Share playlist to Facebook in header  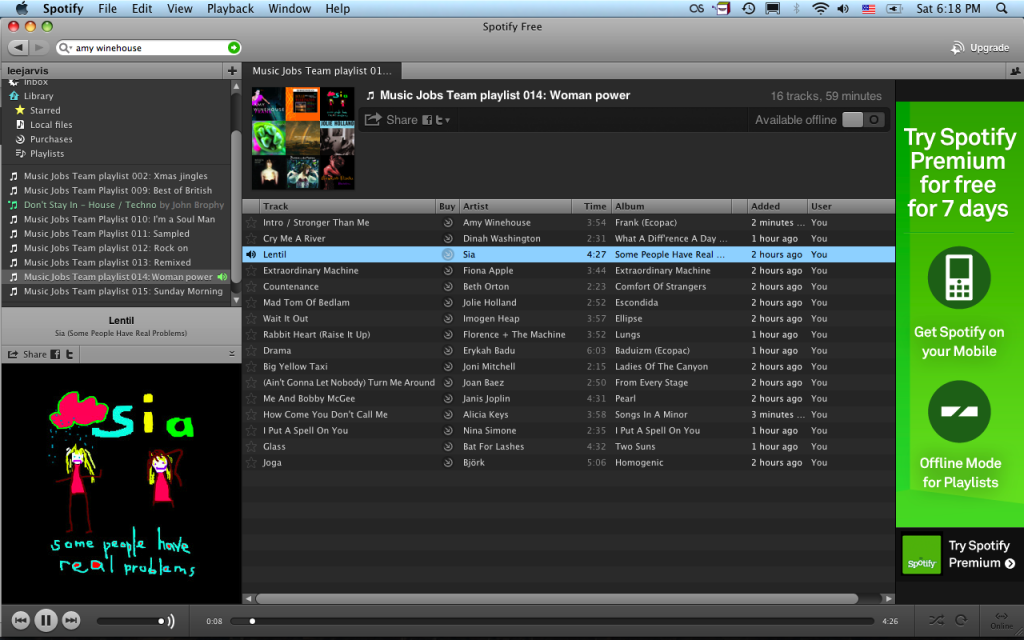pyautogui.click(x=427, y=120)
